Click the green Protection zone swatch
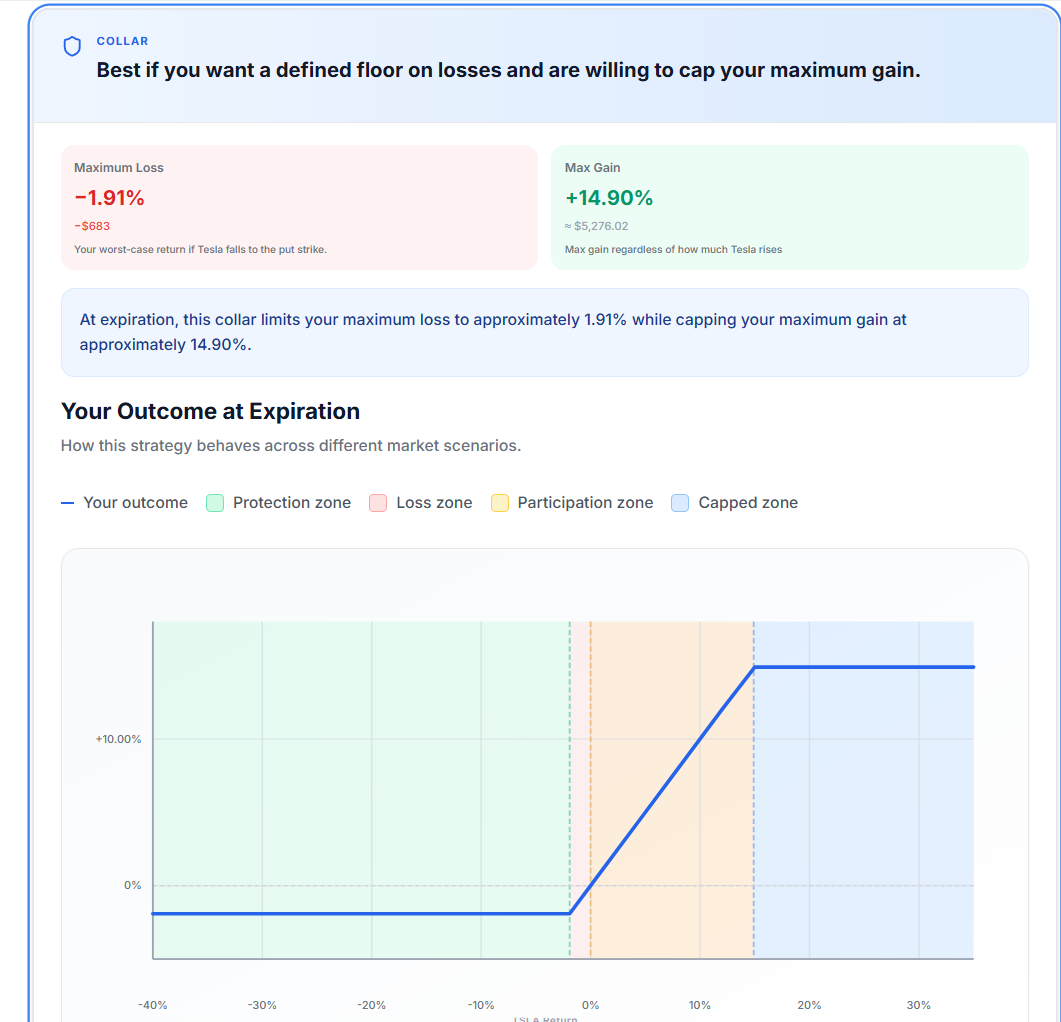 [215, 503]
